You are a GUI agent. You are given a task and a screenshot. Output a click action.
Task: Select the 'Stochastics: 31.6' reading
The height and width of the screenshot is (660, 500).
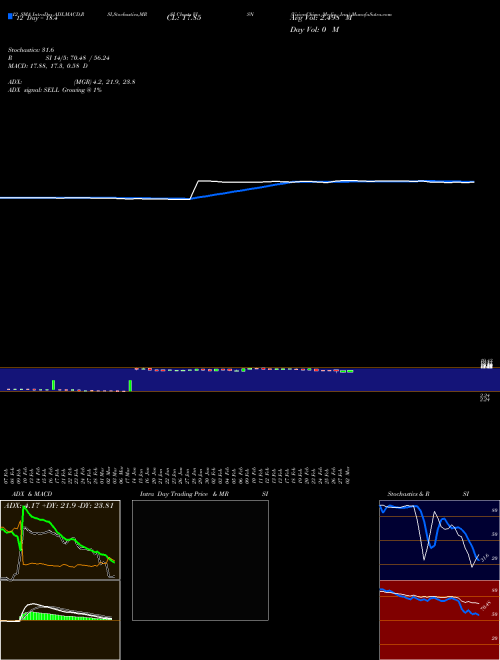pyautogui.click(x=31, y=50)
